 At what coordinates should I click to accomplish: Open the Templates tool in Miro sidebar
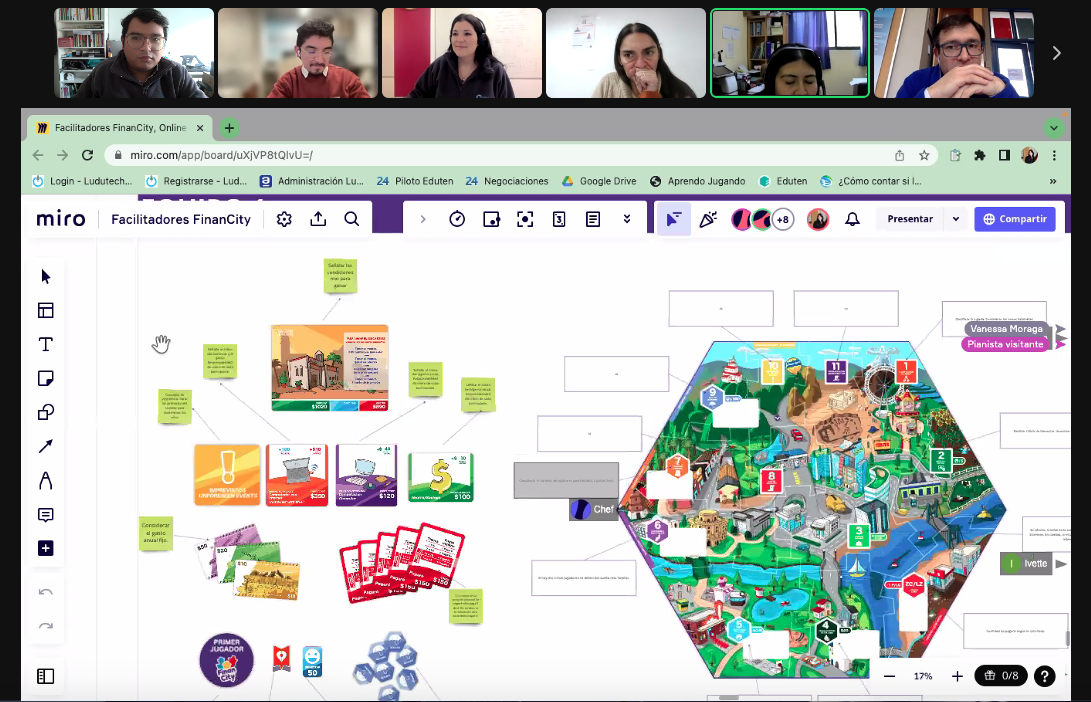click(x=46, y=310)
